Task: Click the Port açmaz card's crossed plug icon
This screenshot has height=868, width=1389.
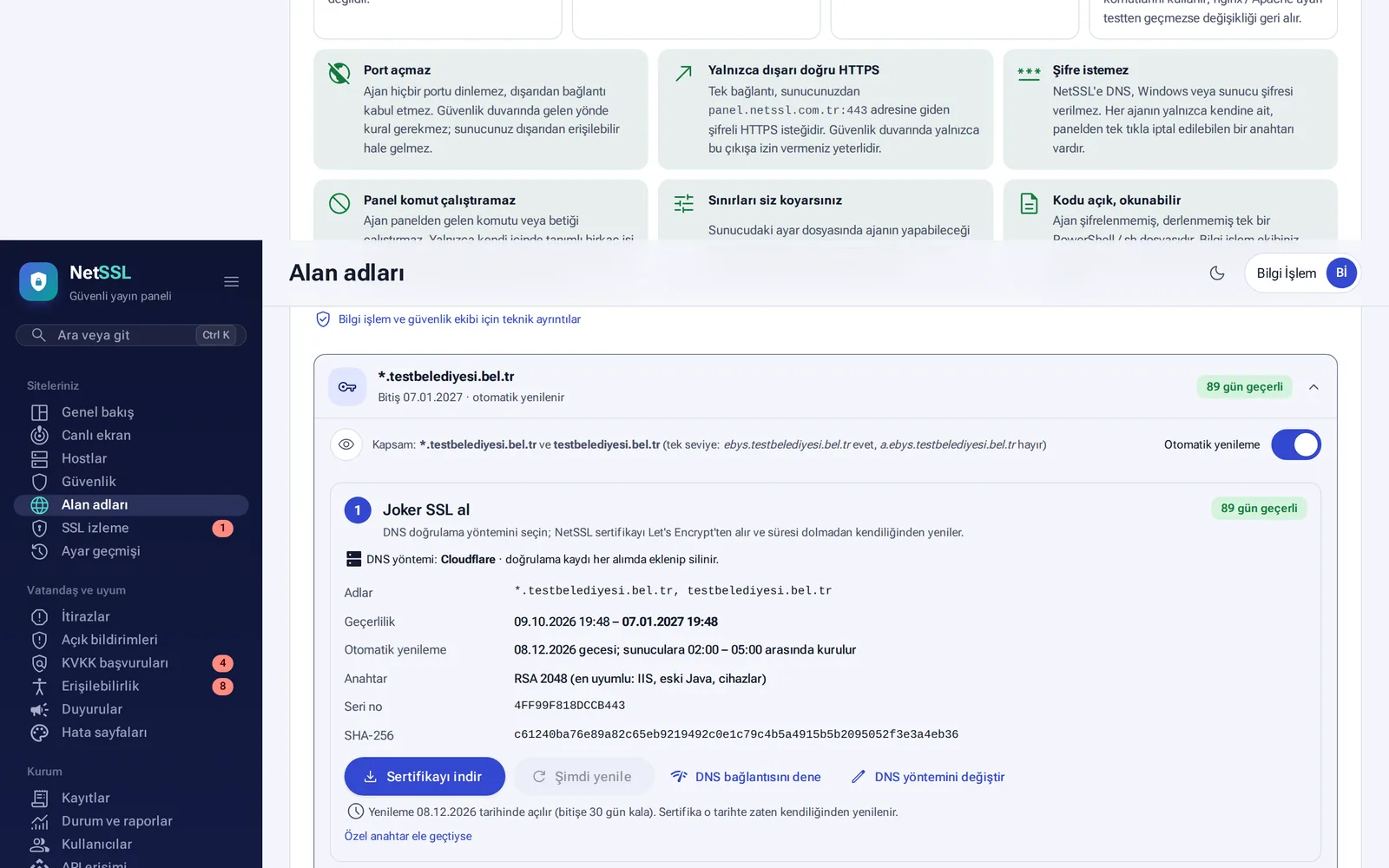Action: tap(339, 73)
